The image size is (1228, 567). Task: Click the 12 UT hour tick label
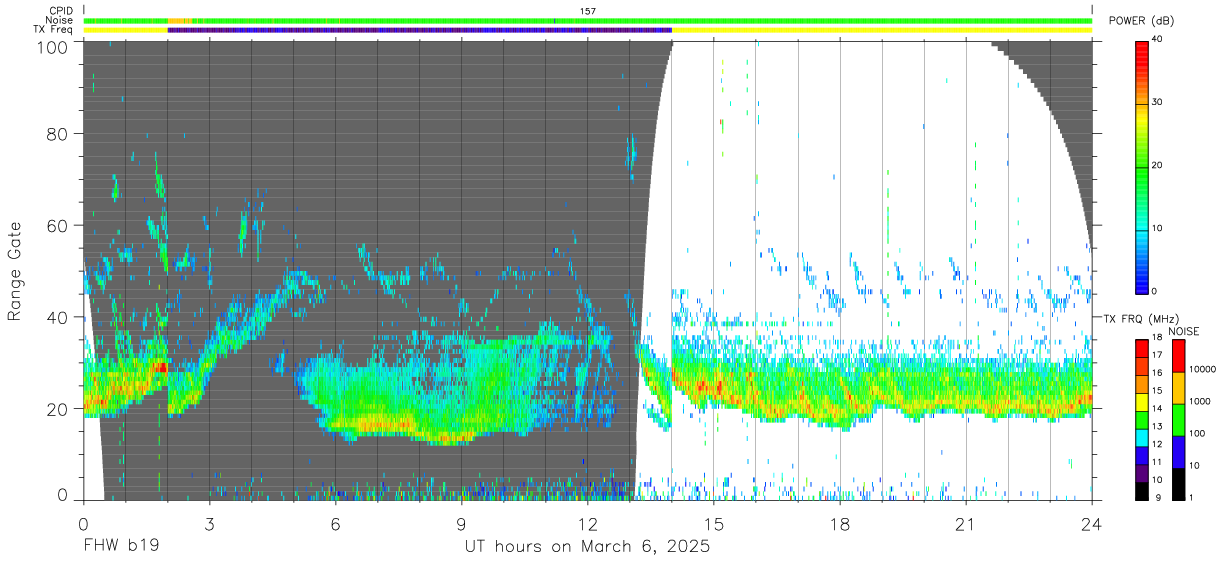tap(587, 525)
